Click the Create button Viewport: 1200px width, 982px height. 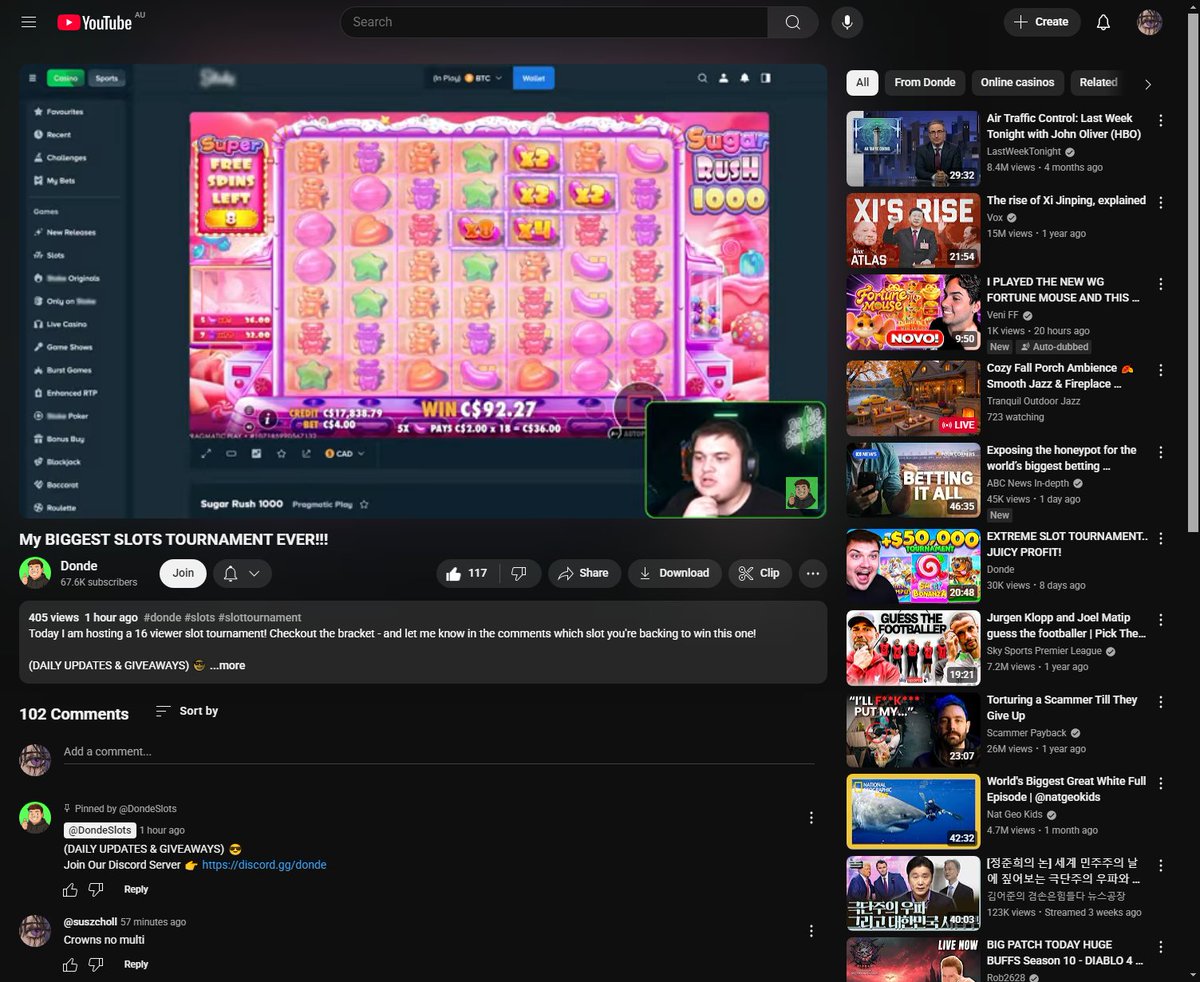[x=1042, y=22]
